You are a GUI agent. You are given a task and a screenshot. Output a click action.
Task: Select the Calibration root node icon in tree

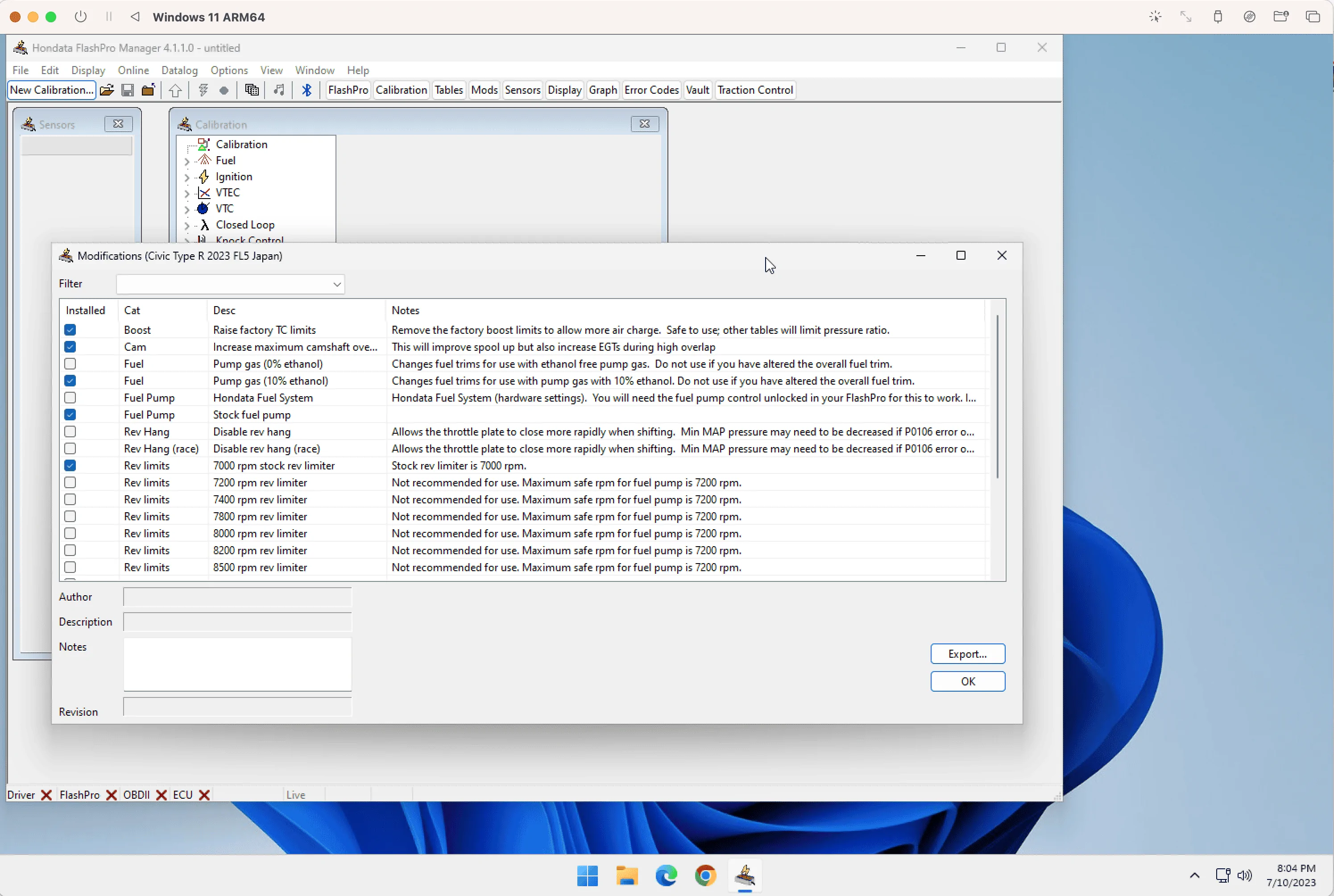203,145
